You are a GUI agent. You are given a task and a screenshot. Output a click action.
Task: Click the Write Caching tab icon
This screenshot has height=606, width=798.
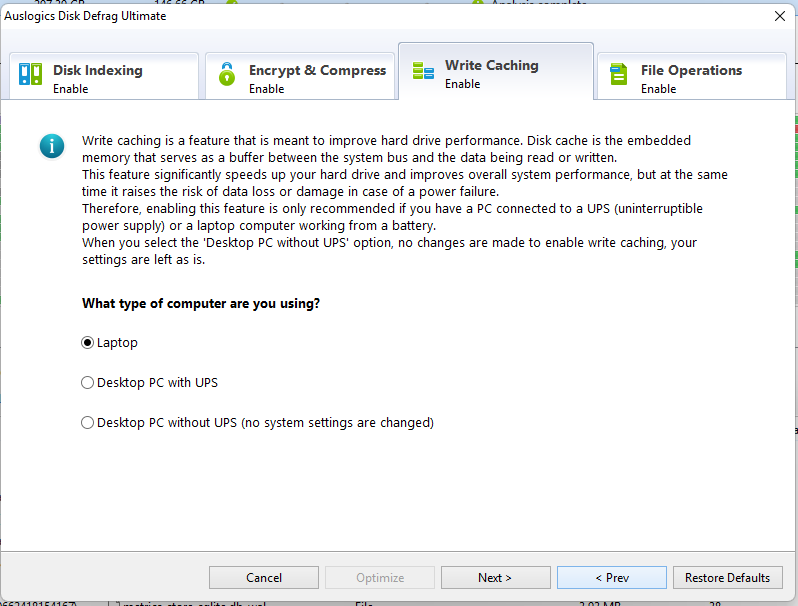[423, 71]
